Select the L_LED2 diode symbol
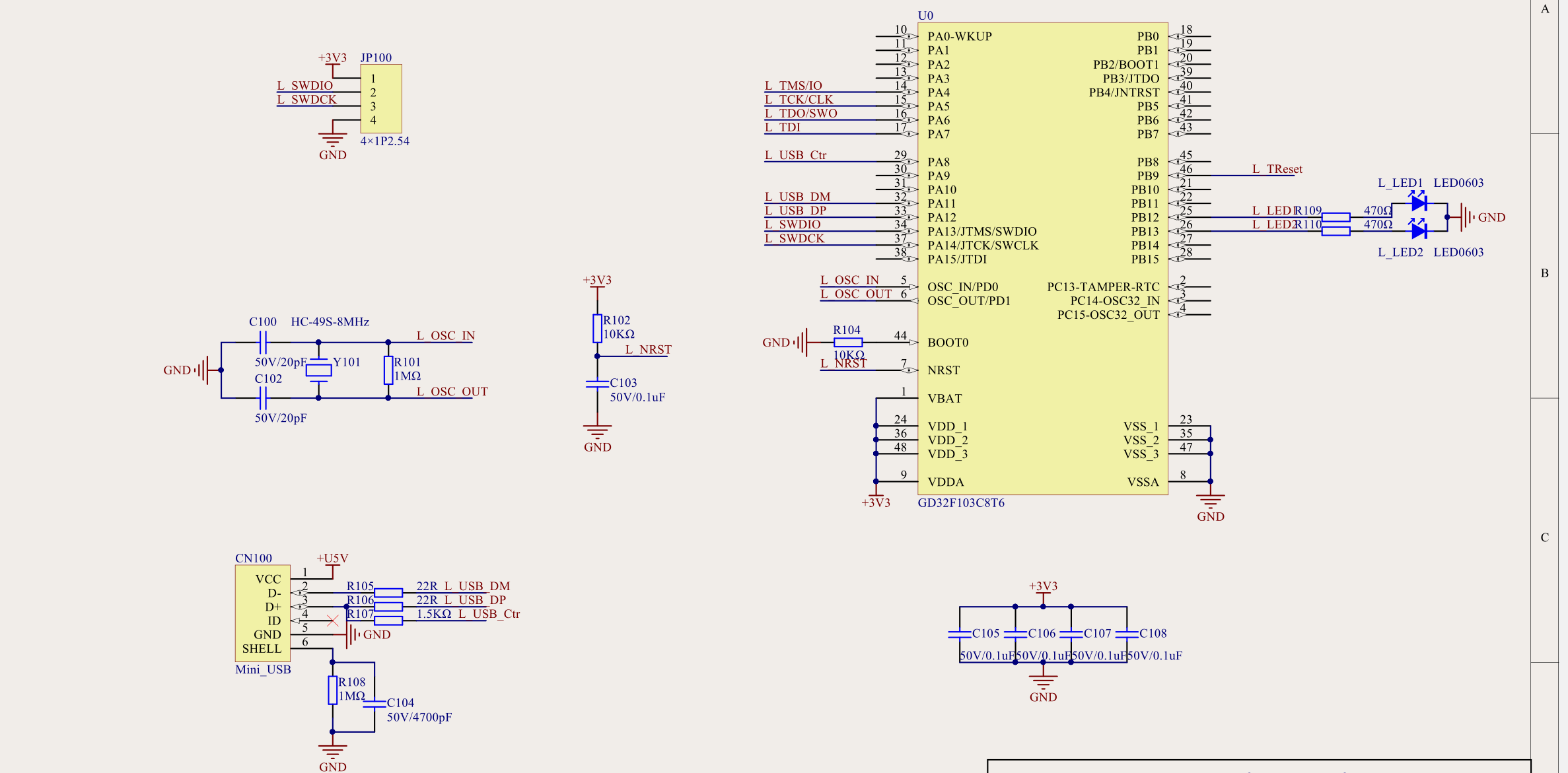This screenshot has width=1568, height=773. tap(1419, 228)
